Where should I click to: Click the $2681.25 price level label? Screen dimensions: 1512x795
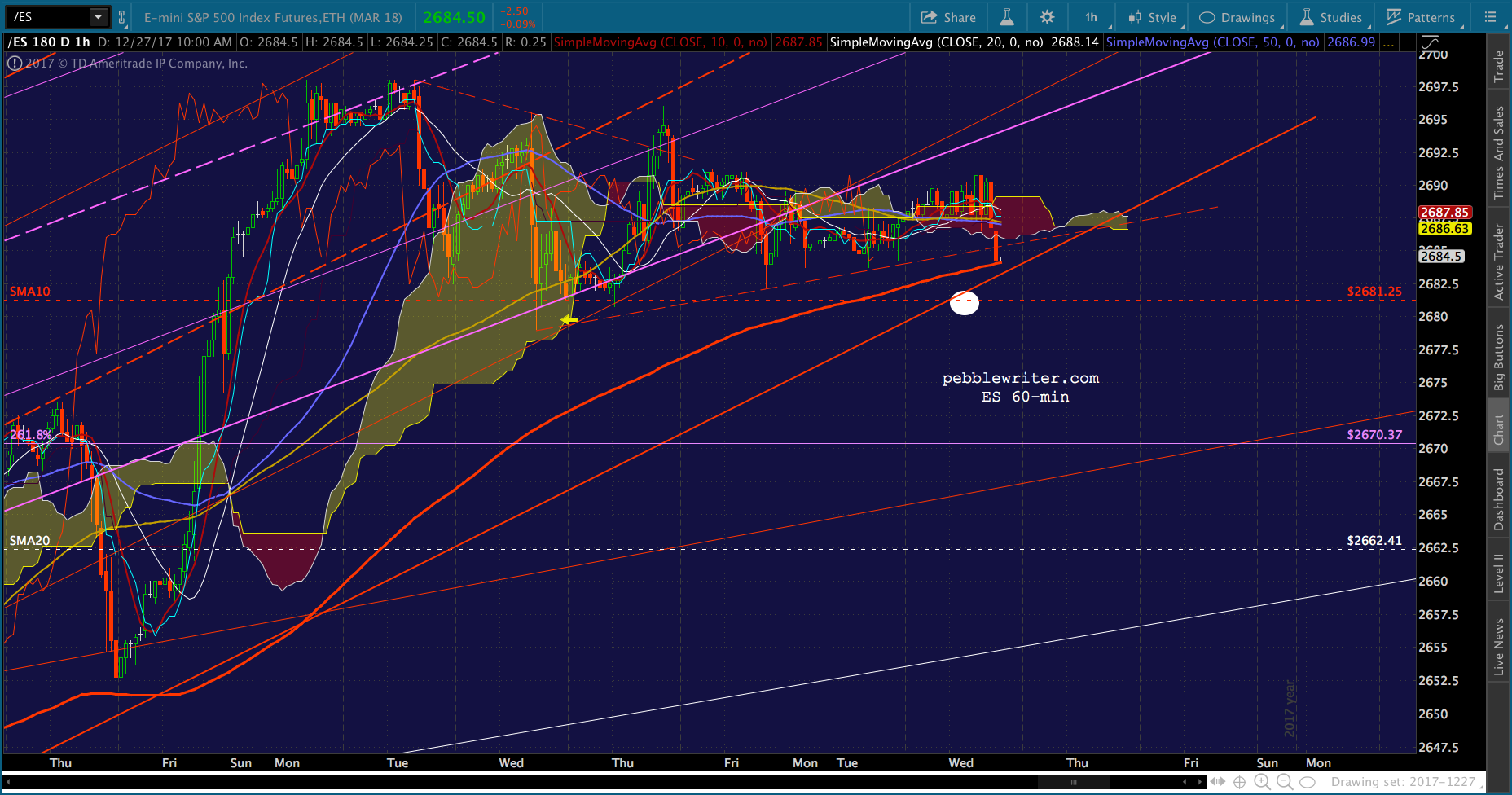pyautogui.click(x=1374, y=291)
